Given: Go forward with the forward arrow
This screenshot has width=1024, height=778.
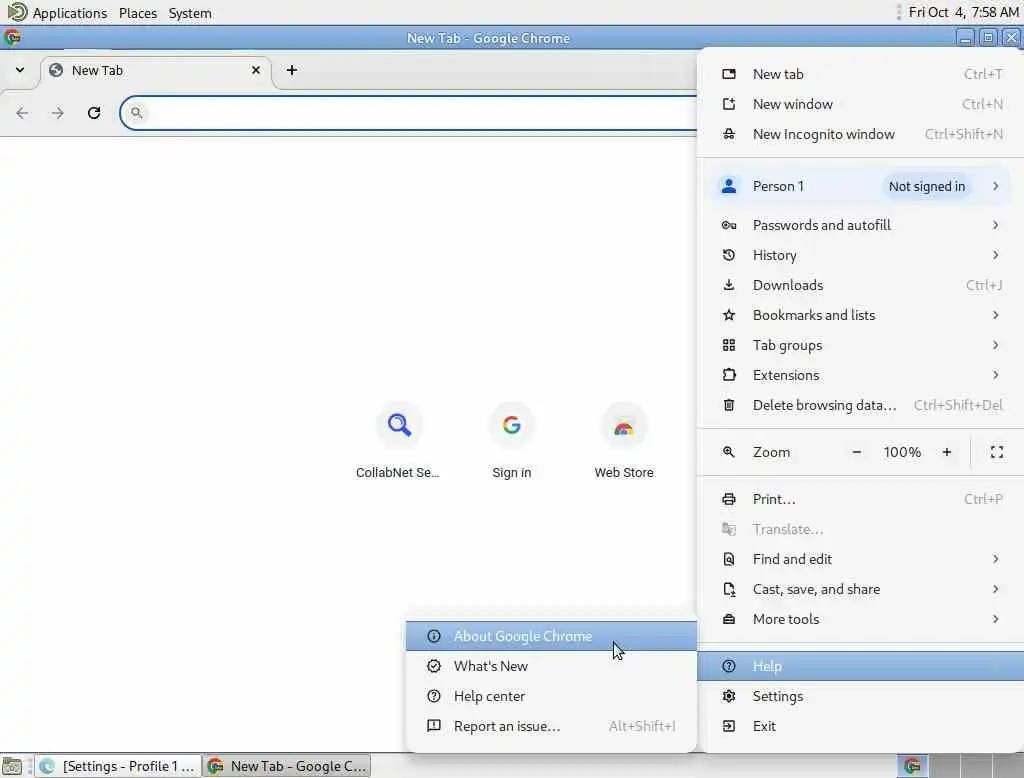Looking at the screenshot, I should point(58,113).
